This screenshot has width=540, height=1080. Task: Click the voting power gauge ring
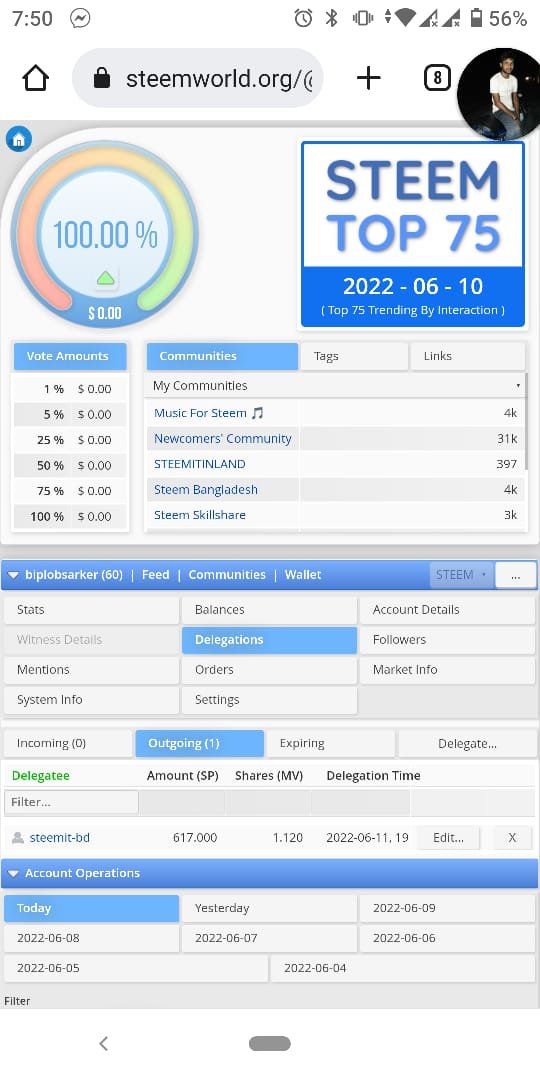(x=105, y=234)
